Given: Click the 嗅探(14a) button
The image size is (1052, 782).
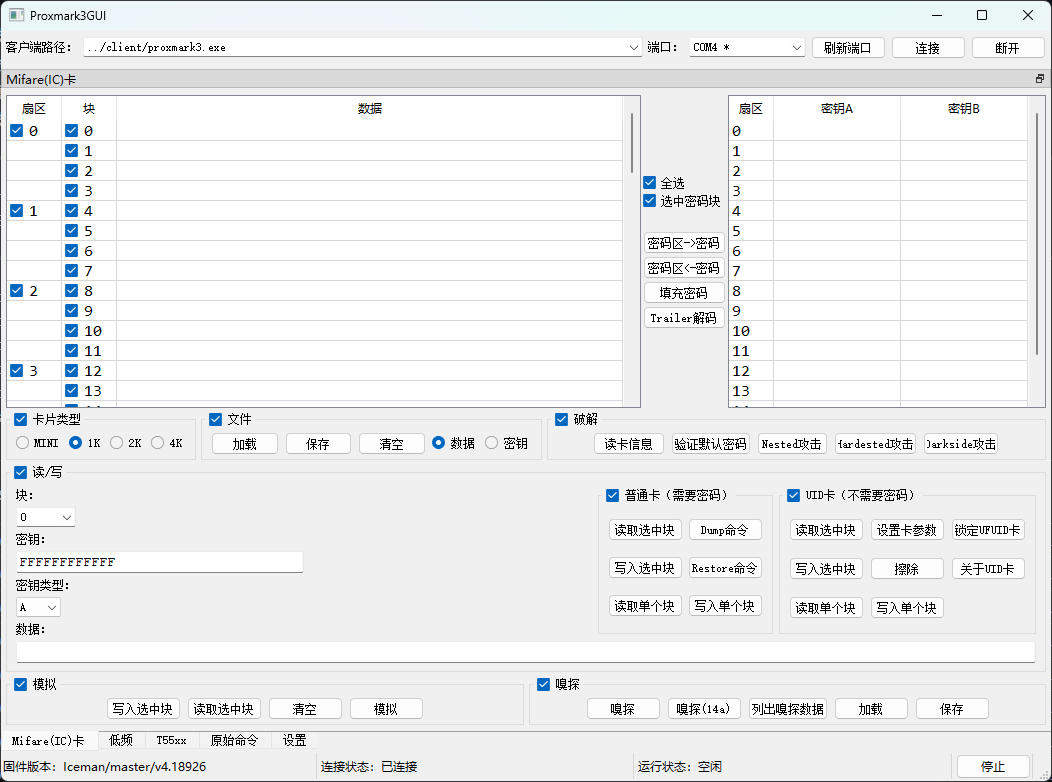Looking at the screenshot, I should pyautogui.click(x=703, y=709).
